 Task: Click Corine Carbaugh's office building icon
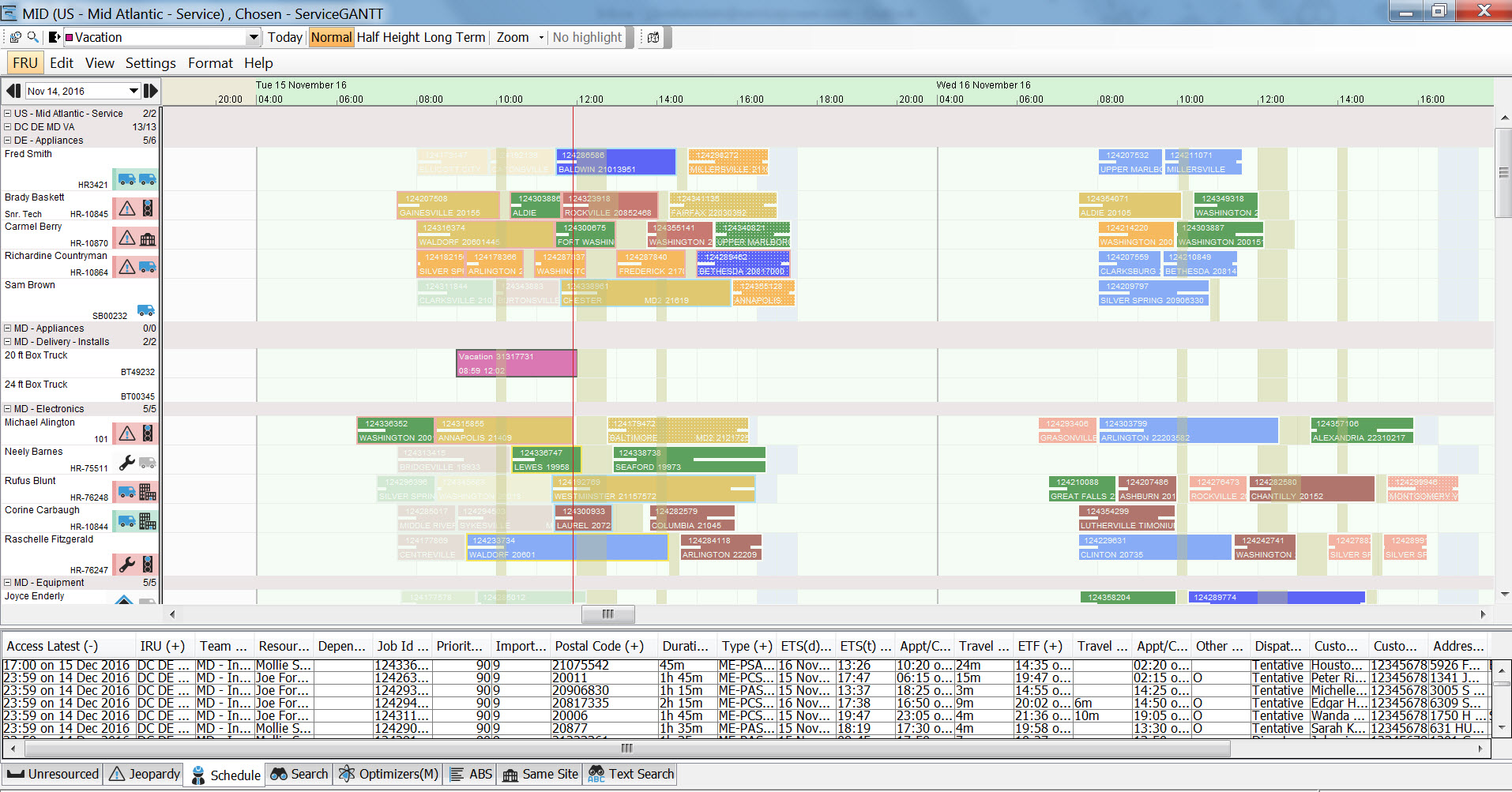pos(148,521)
